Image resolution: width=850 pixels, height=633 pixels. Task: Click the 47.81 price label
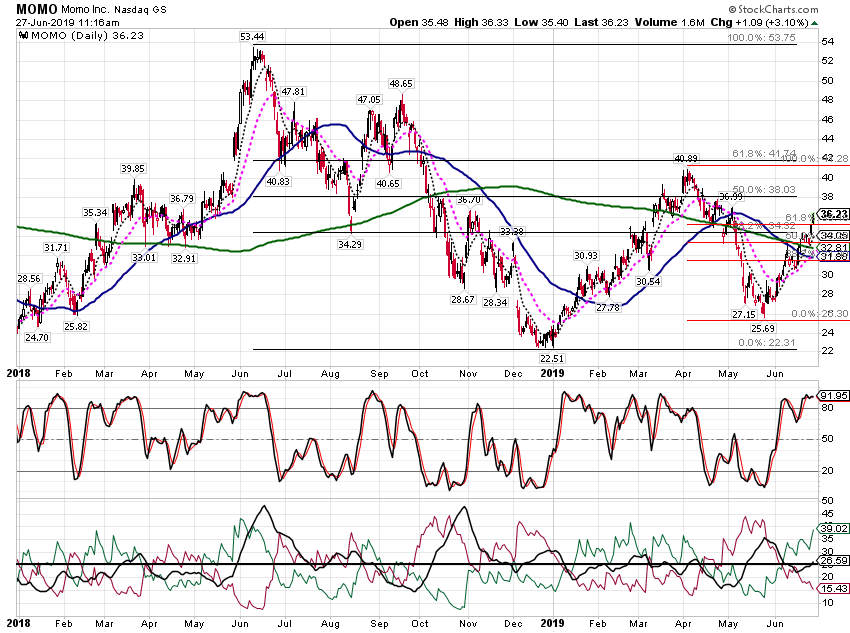pyautogui.click(x=293, y=92)
